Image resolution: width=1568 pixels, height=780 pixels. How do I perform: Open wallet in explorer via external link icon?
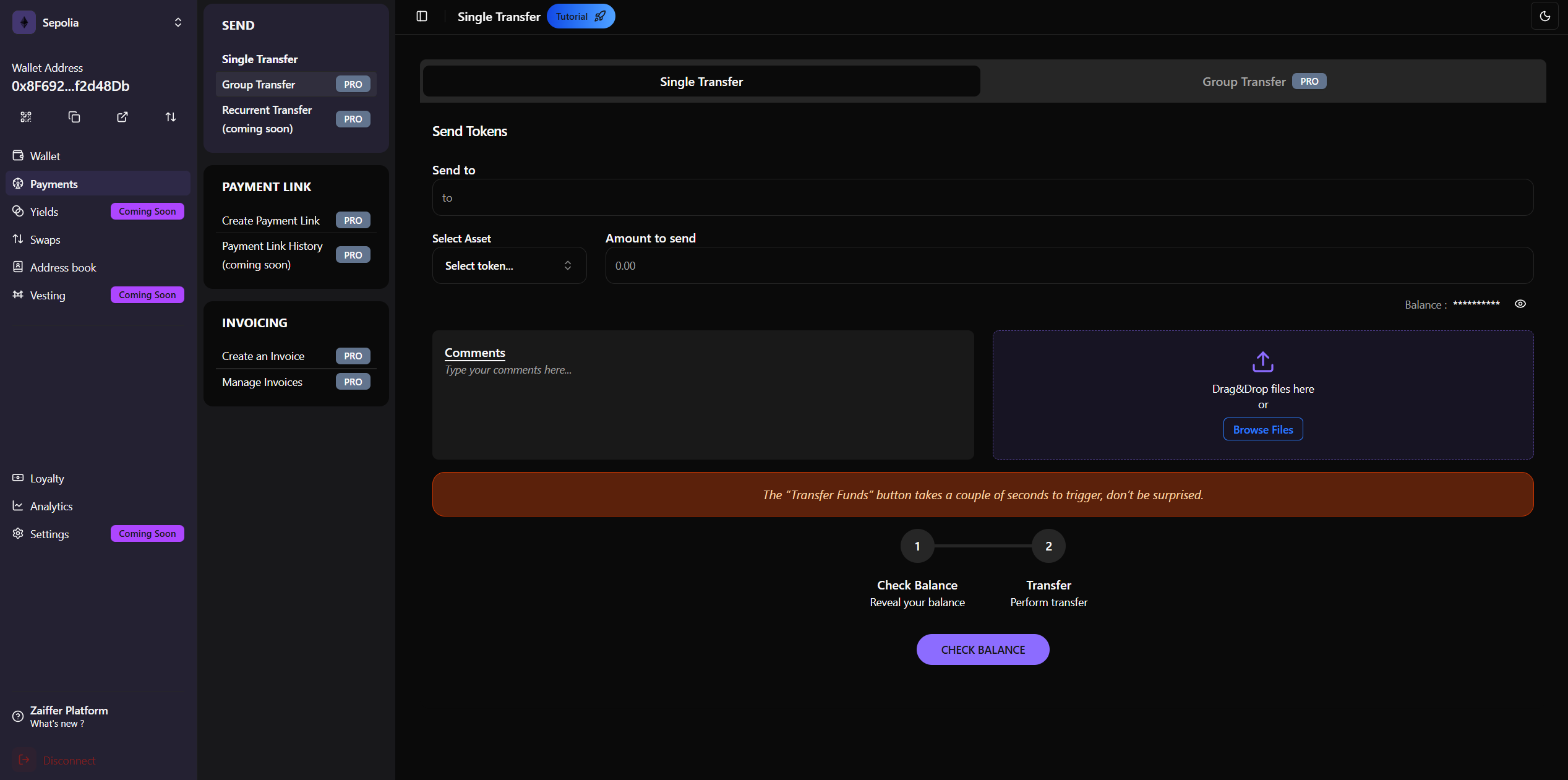[122, 117]
